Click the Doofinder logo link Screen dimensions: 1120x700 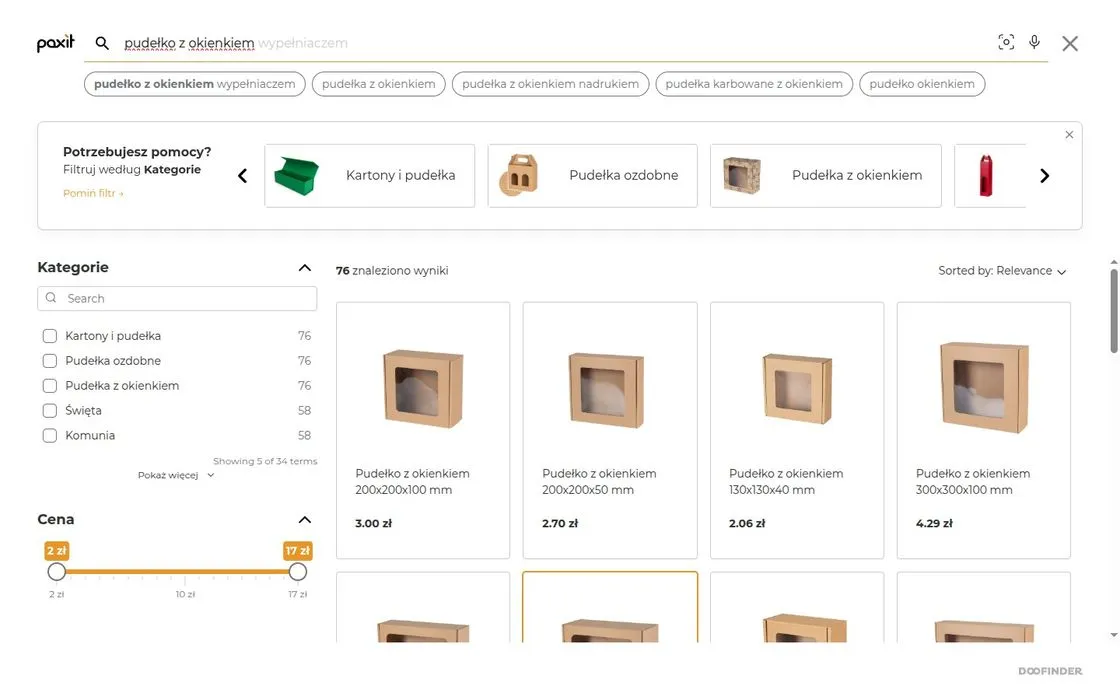point(1050,671)
